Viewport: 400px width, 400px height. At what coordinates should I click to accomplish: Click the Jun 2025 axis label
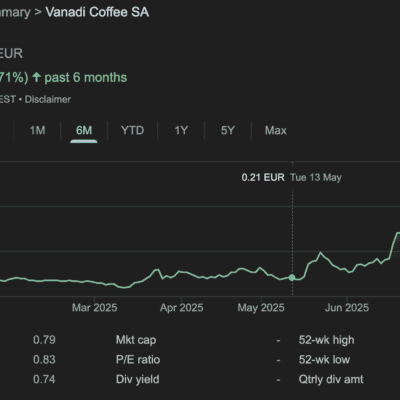point(347,308)
